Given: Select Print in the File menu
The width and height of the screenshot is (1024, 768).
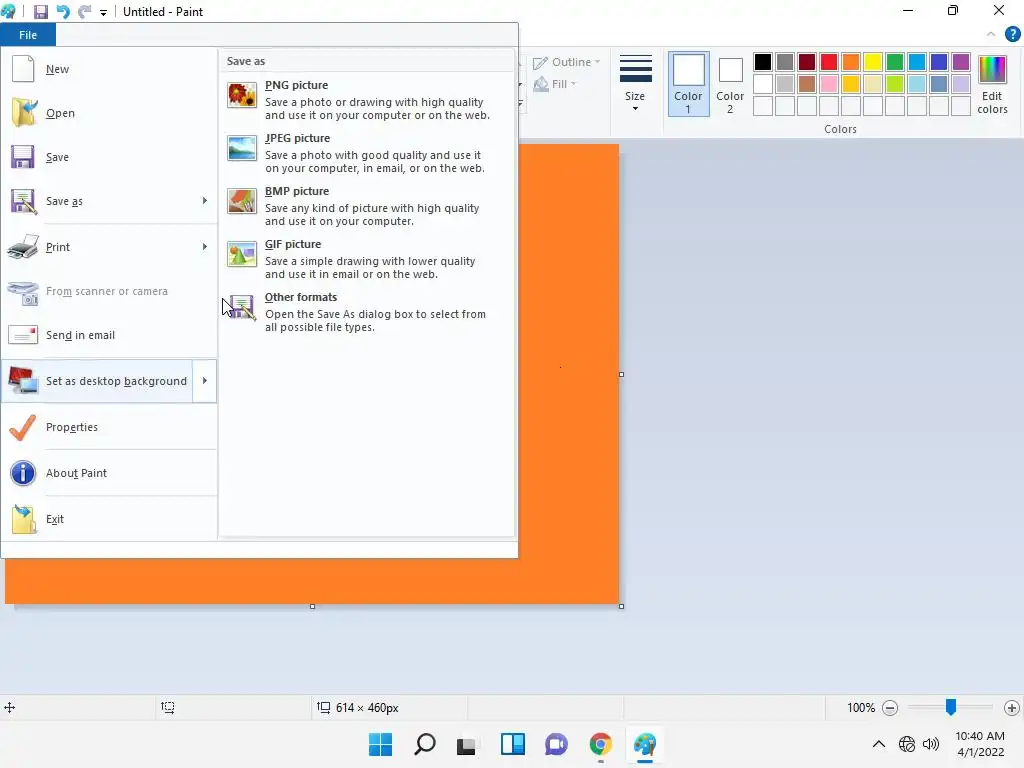Looking at the screenshot, I should tap(98, 247).
